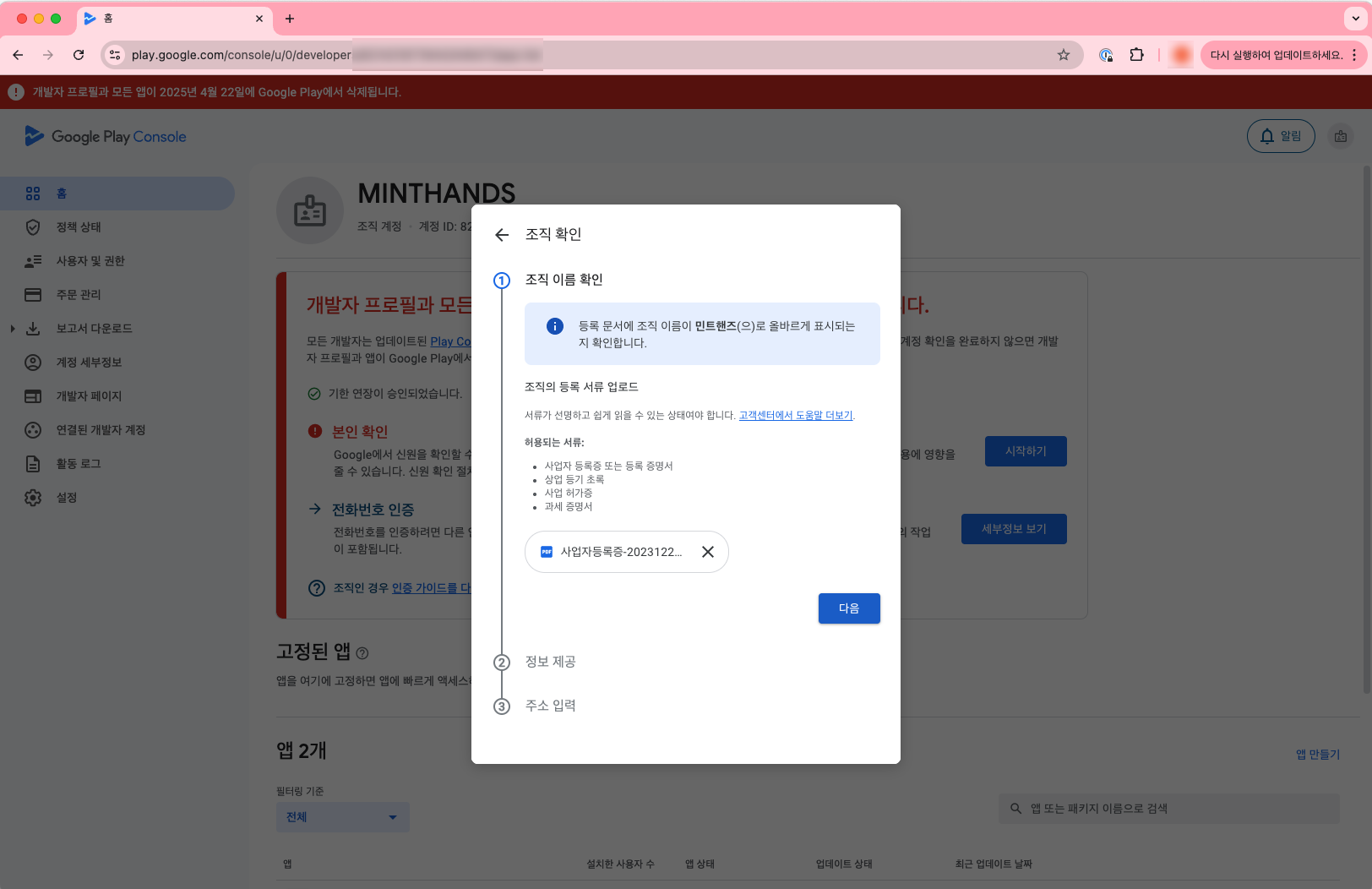1372x889 pixels.
Task: Reload the page with the refresh icon
Action: pos(79,55)
